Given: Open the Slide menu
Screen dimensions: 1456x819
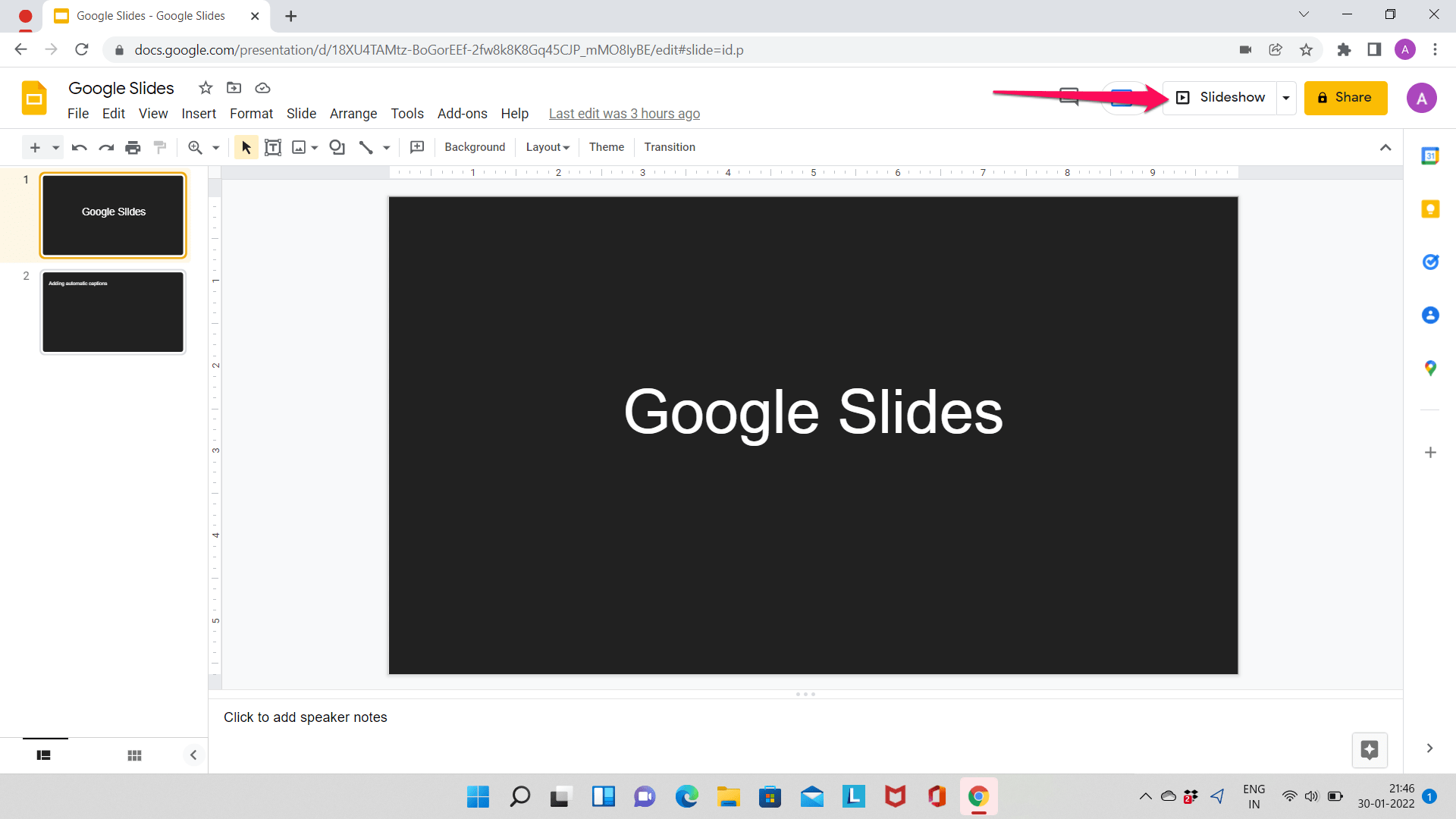Looking at the screenshot, I should 301,114.
